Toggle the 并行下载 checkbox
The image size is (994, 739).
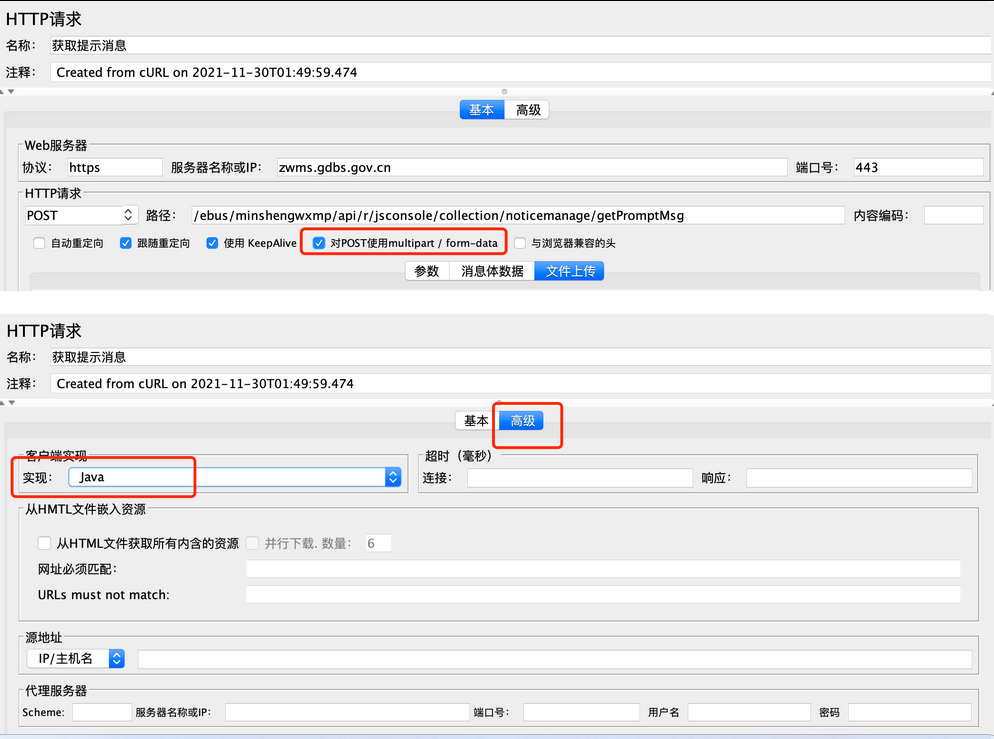pyautogui.click(x=252, y=543)
